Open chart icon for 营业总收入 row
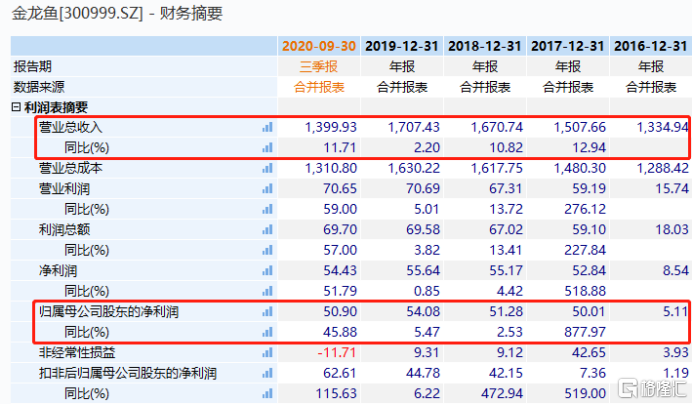The height and width of the screenshot is (405, 693). [x=267, y=127]
